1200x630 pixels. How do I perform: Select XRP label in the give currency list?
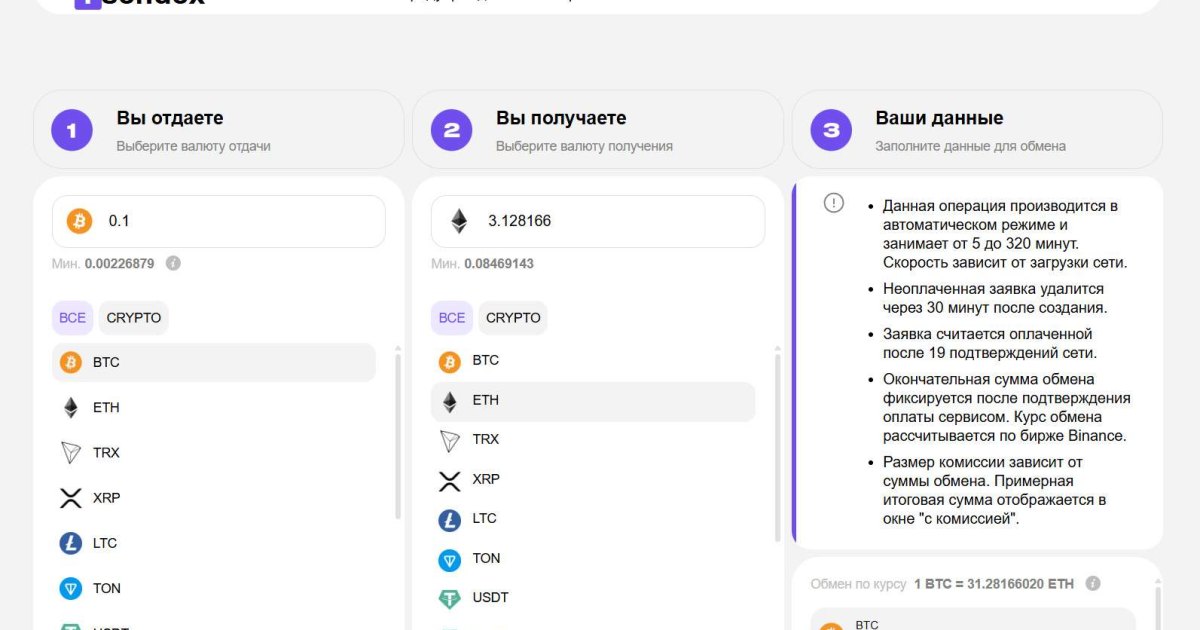coord(106,498)
